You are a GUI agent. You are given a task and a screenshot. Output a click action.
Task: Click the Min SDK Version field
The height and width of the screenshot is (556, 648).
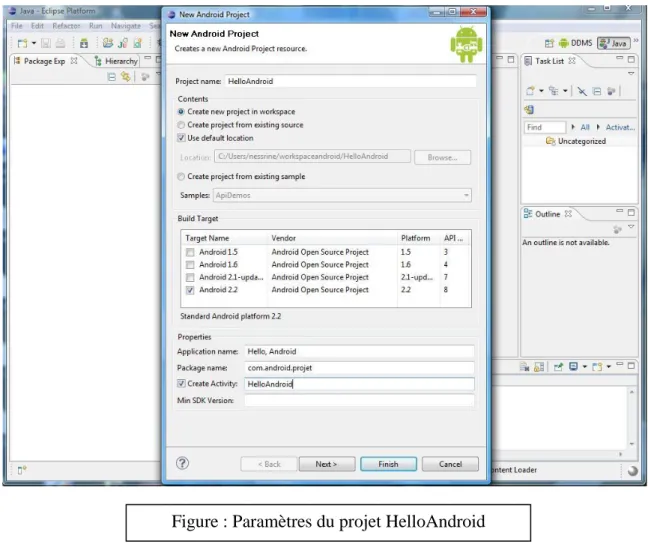(x=359, y=400)
